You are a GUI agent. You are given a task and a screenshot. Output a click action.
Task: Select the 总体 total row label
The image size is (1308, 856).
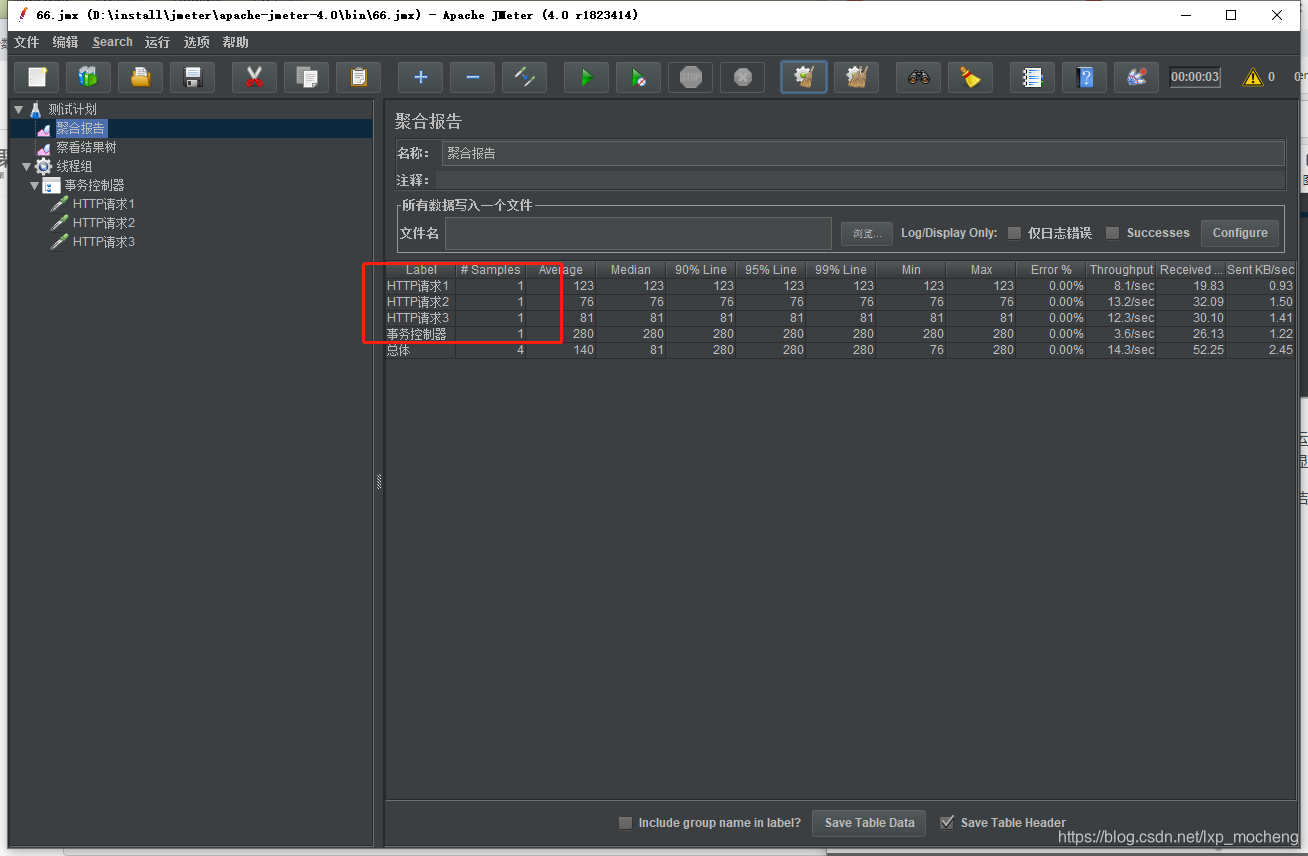click(399, 350)
